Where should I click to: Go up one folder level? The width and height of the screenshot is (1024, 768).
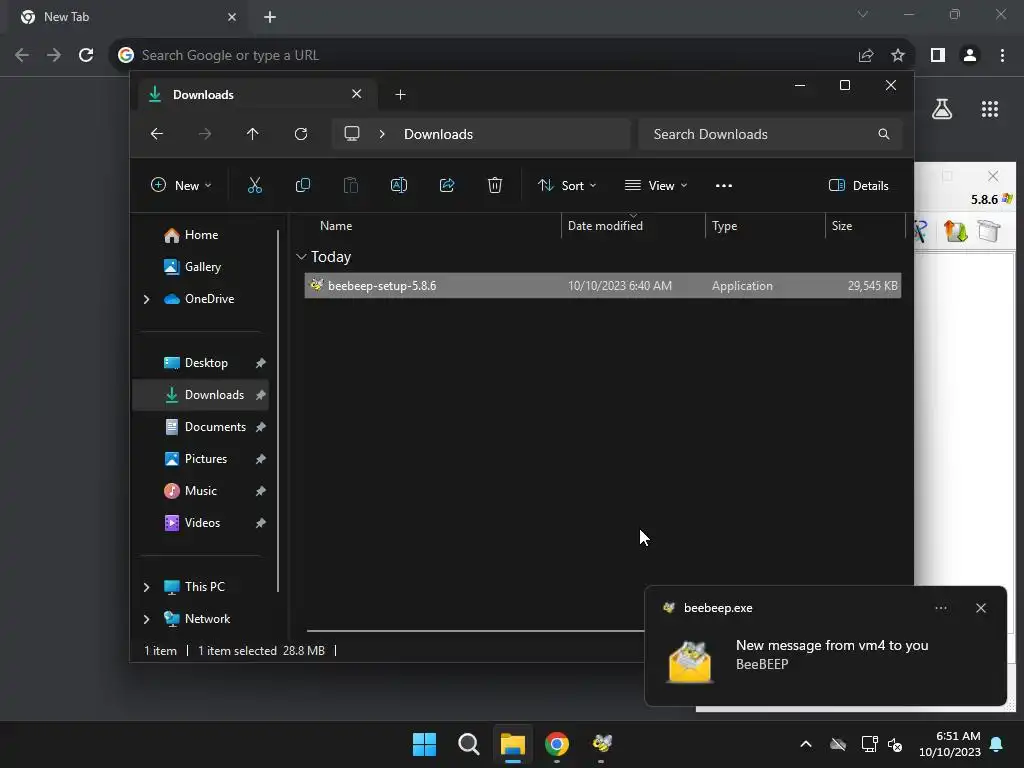253,134
